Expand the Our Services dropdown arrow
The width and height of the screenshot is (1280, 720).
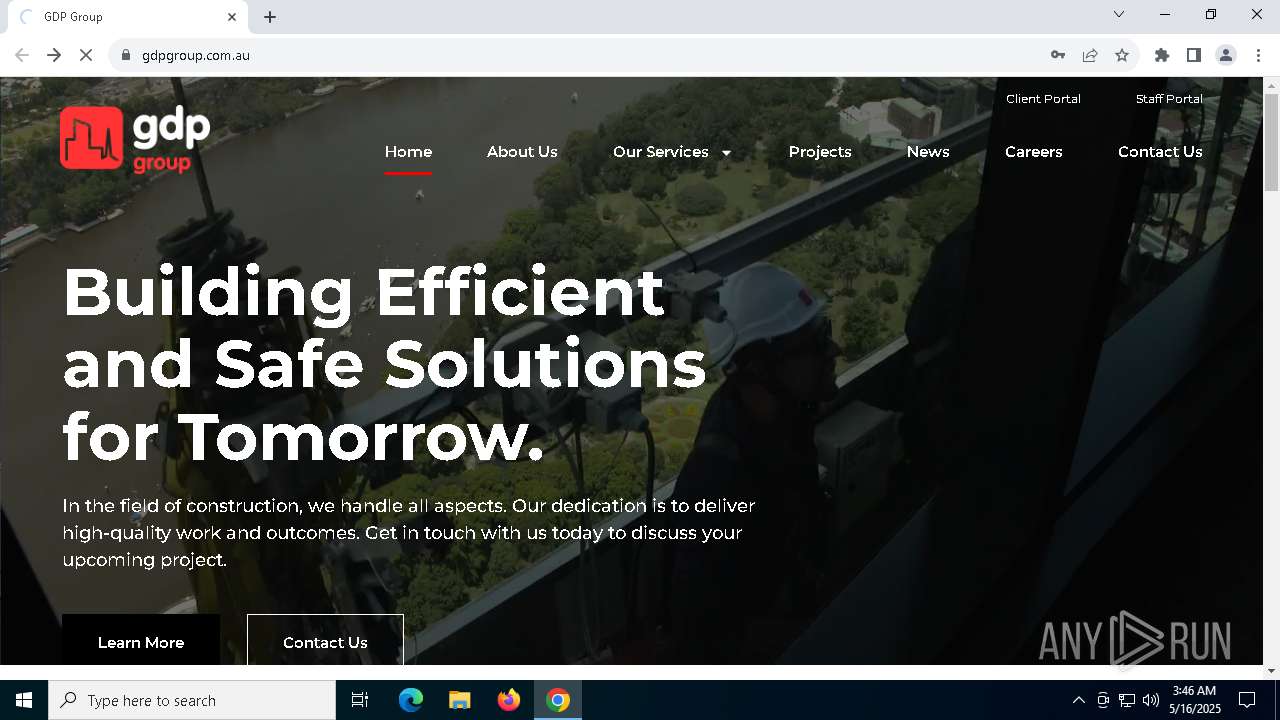726,153
